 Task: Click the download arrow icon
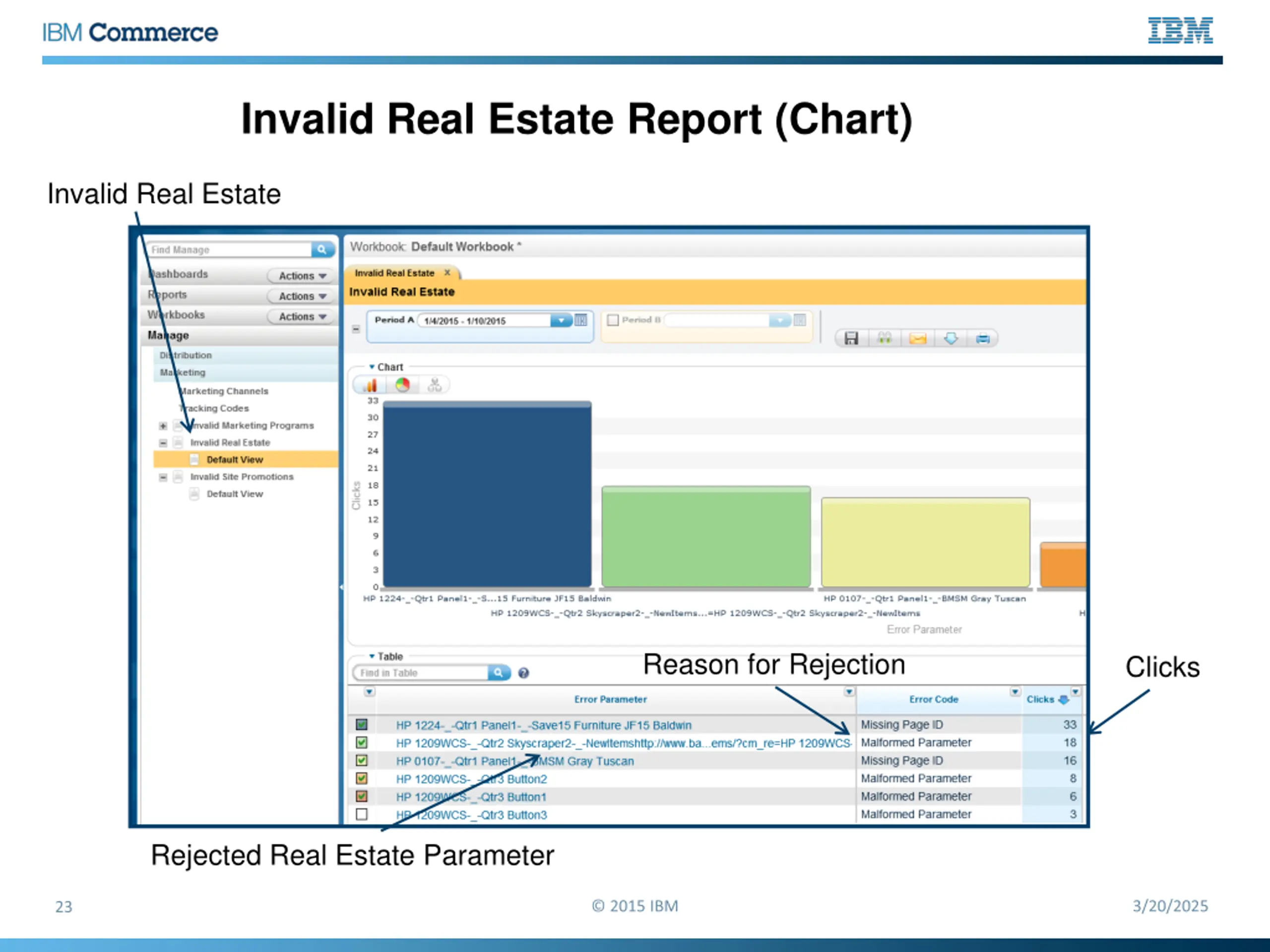click(x=951, y=339)
